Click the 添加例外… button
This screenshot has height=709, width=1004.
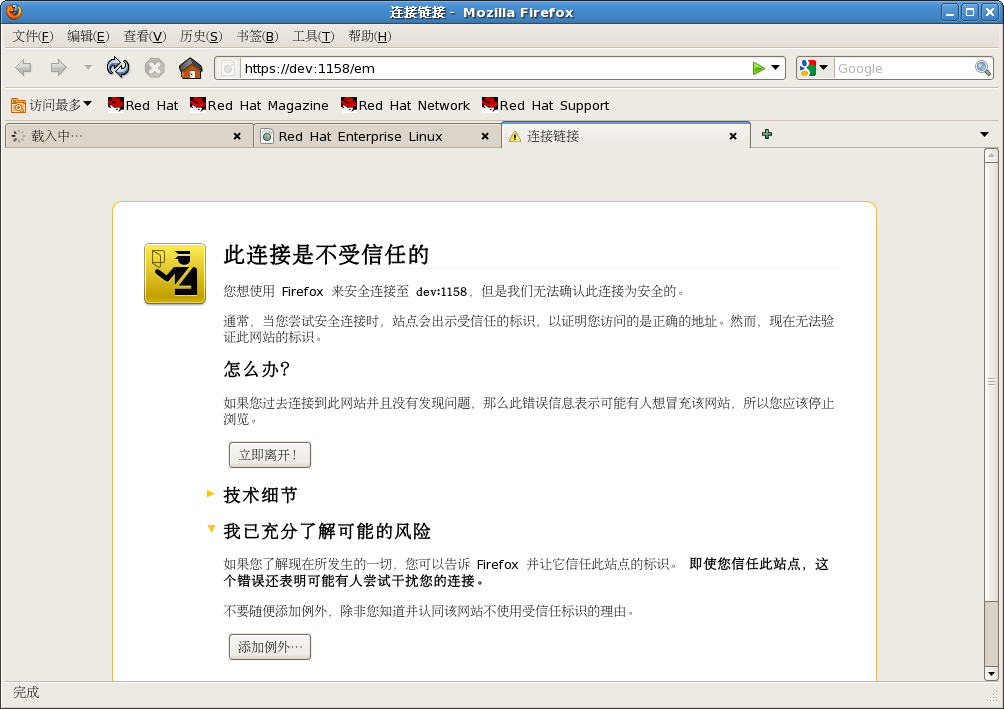coord(268,646)
